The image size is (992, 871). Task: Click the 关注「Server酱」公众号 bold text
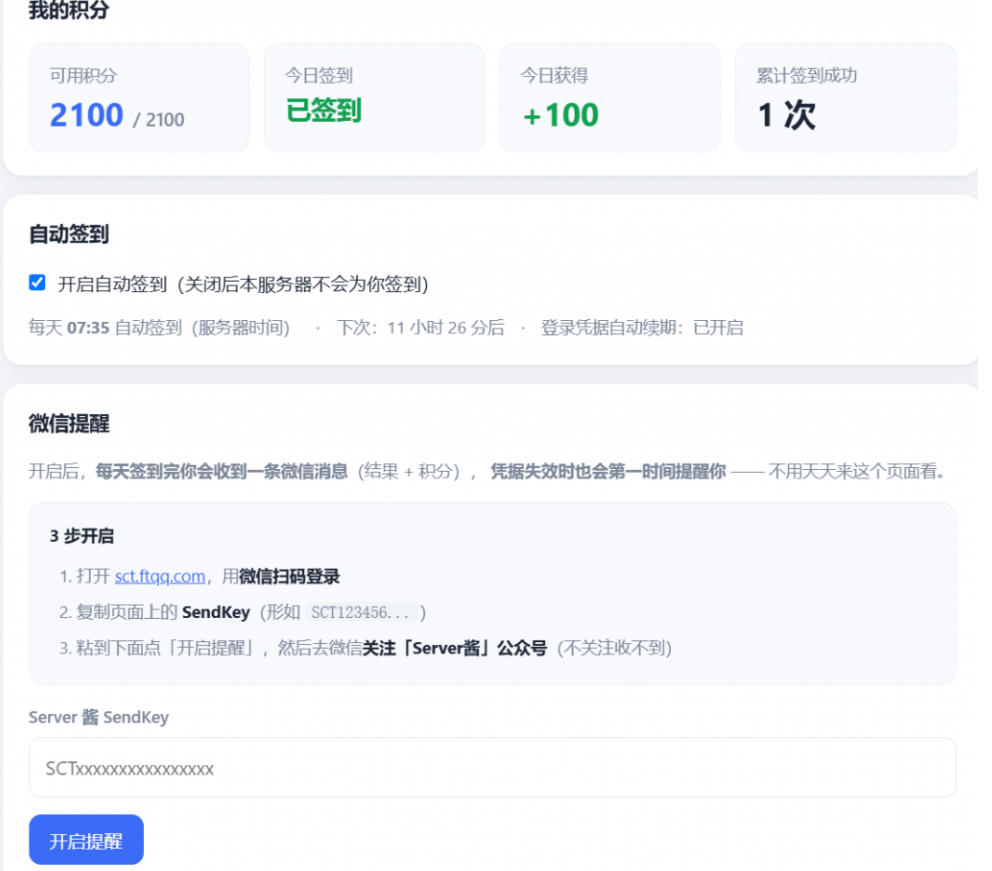pyautogui.click(x=455, y=648)
